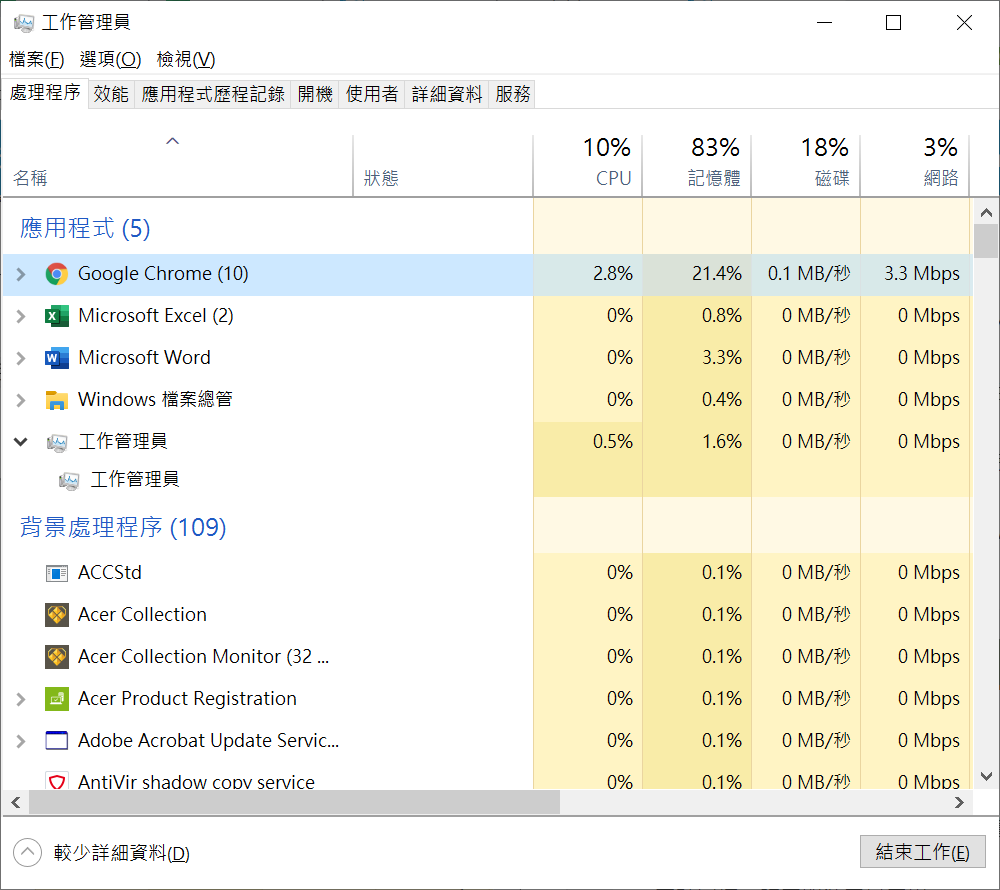Click 工作管理員 0.5% CPU value

coord(612,442)
